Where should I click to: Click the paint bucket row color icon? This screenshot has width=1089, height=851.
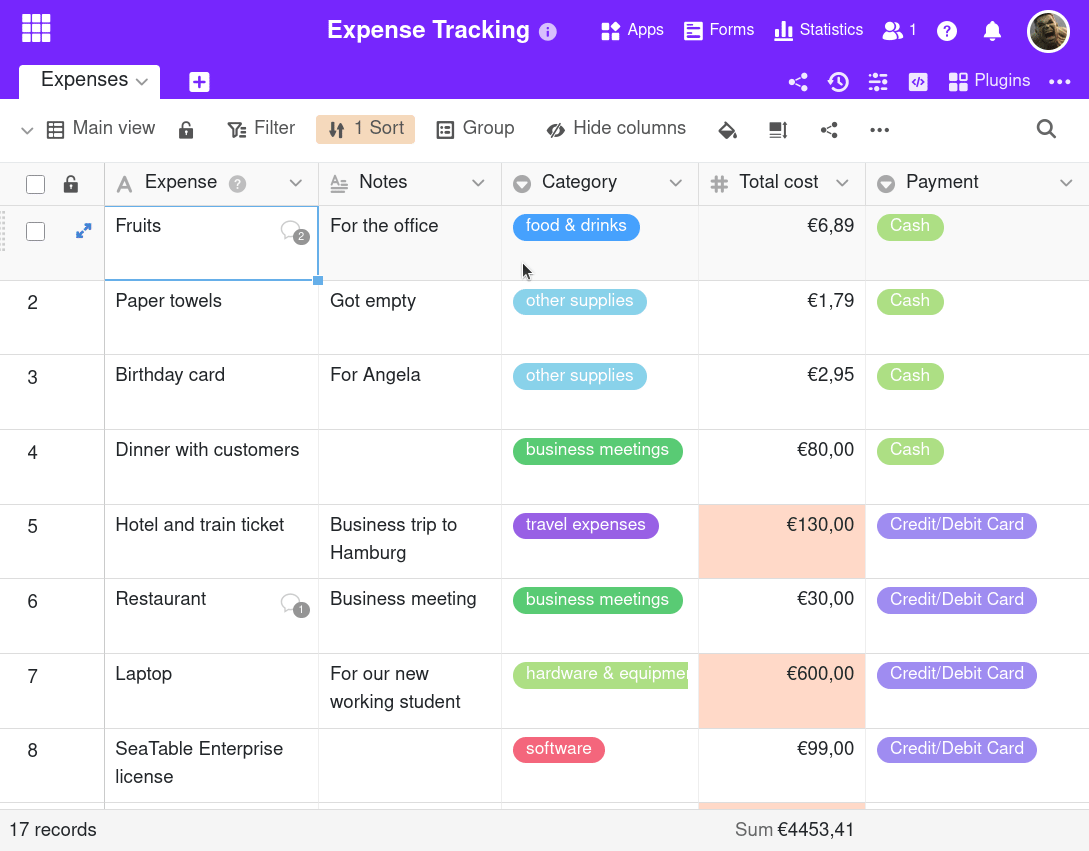(x=728, y=130)
